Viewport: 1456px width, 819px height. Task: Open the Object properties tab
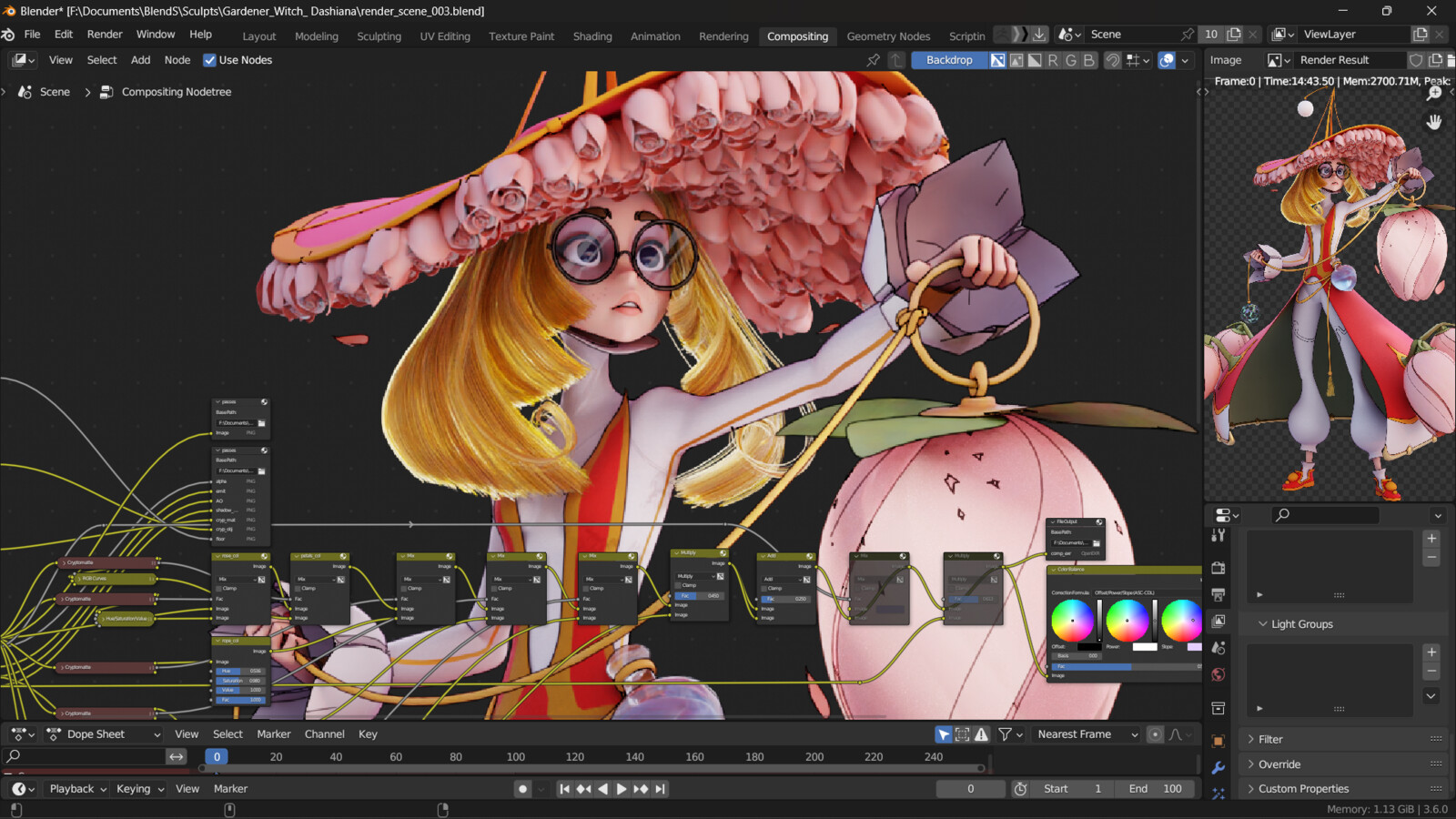click(1218, 741)
